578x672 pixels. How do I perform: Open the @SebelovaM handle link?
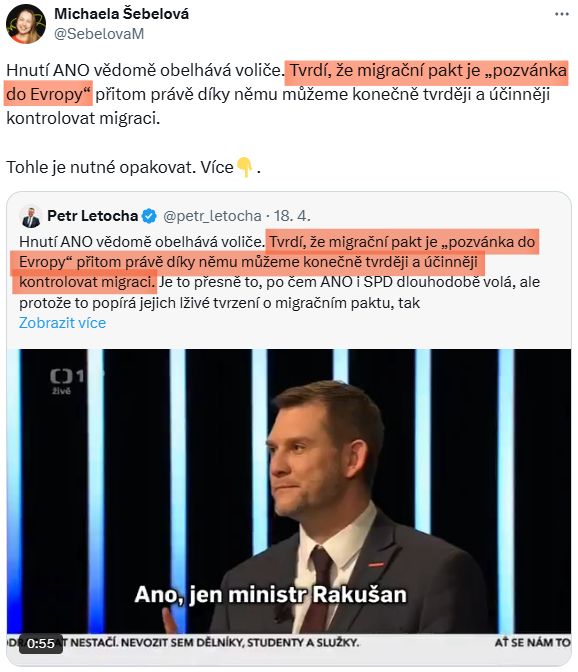[99, 34]
